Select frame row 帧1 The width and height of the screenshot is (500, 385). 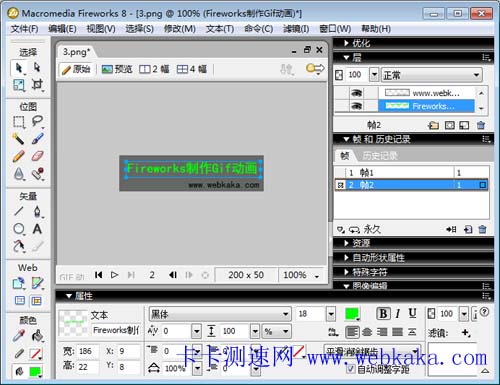click(412, 172)
